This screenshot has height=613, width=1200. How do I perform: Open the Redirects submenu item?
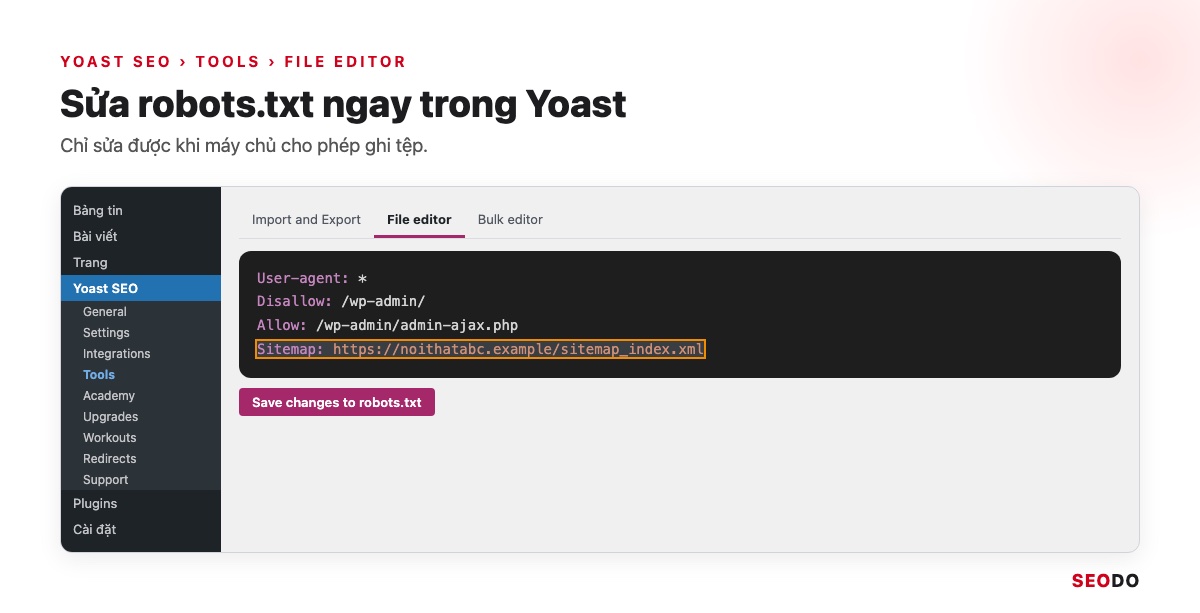[x=141, y=459]
